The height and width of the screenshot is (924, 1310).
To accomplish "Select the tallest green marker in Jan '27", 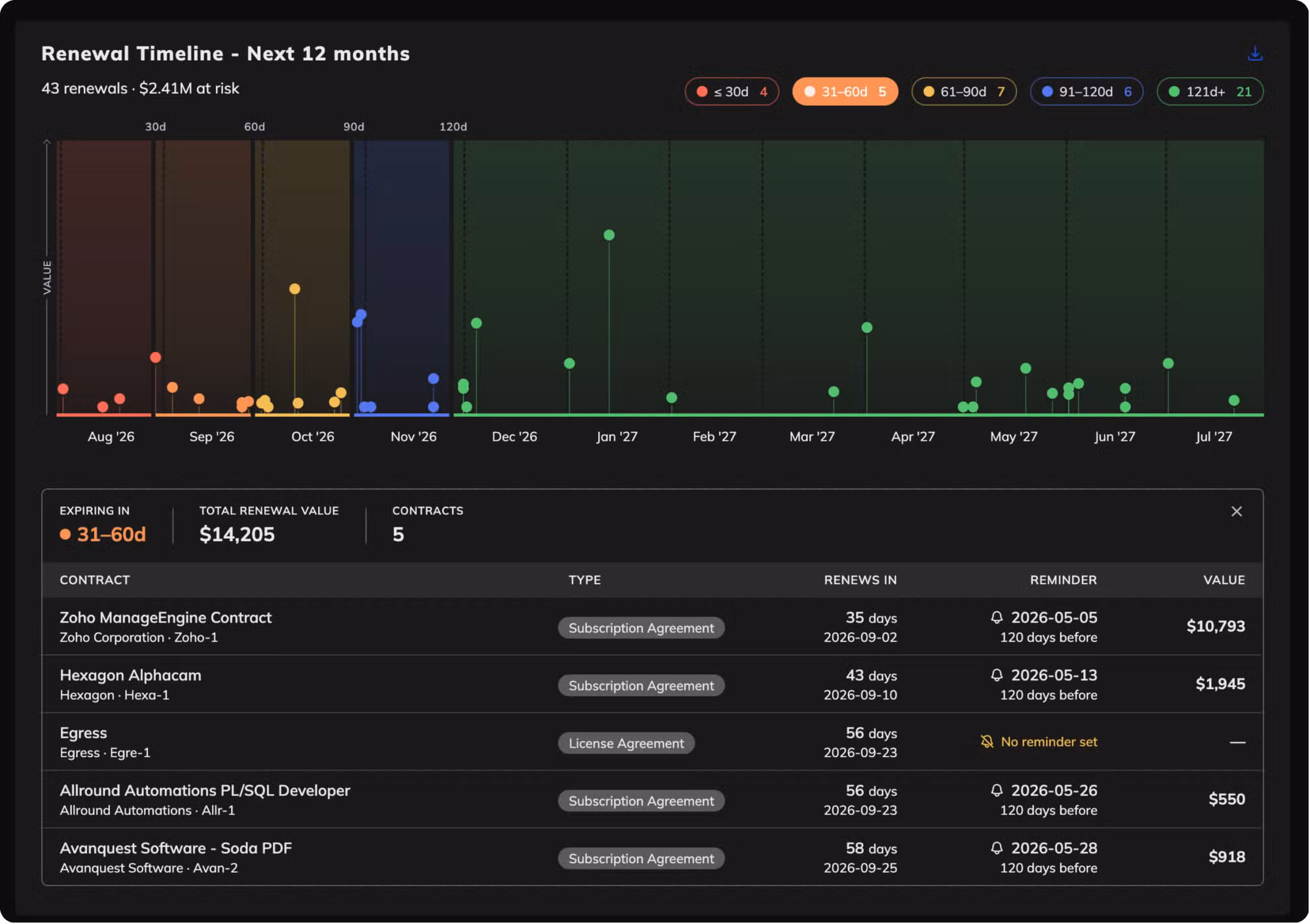I will [x=609, y=235].
